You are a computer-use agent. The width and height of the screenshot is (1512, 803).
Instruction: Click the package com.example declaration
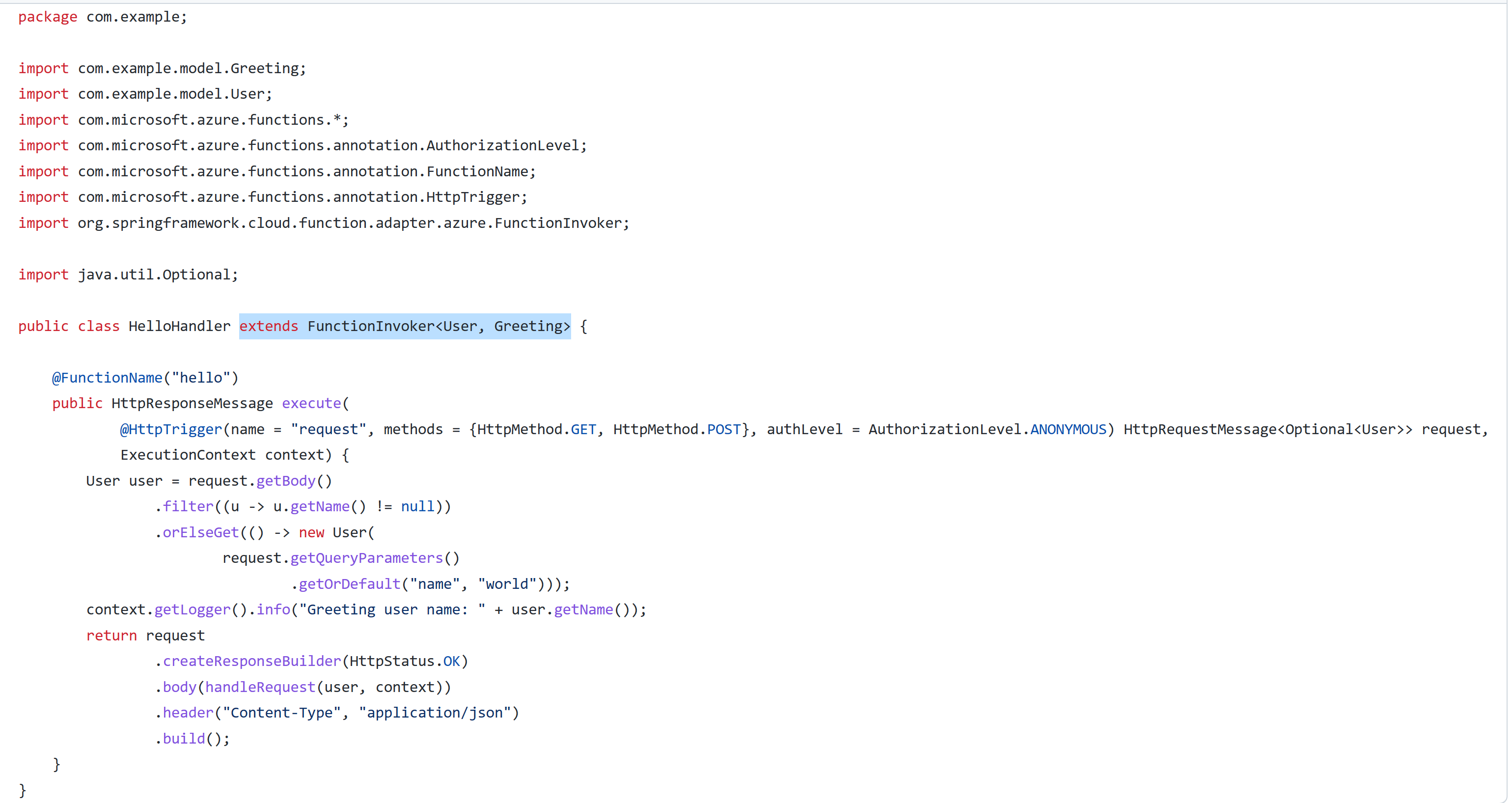[102, 16]
